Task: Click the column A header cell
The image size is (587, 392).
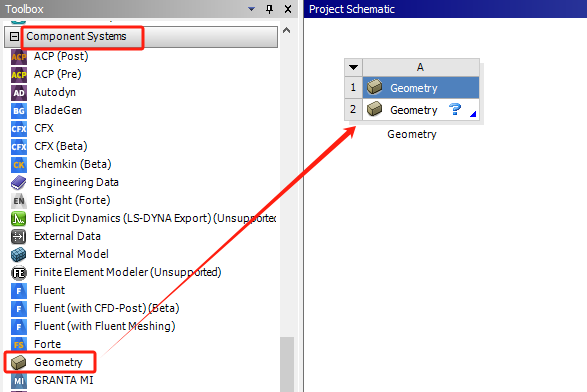Action: click(421, 67)
